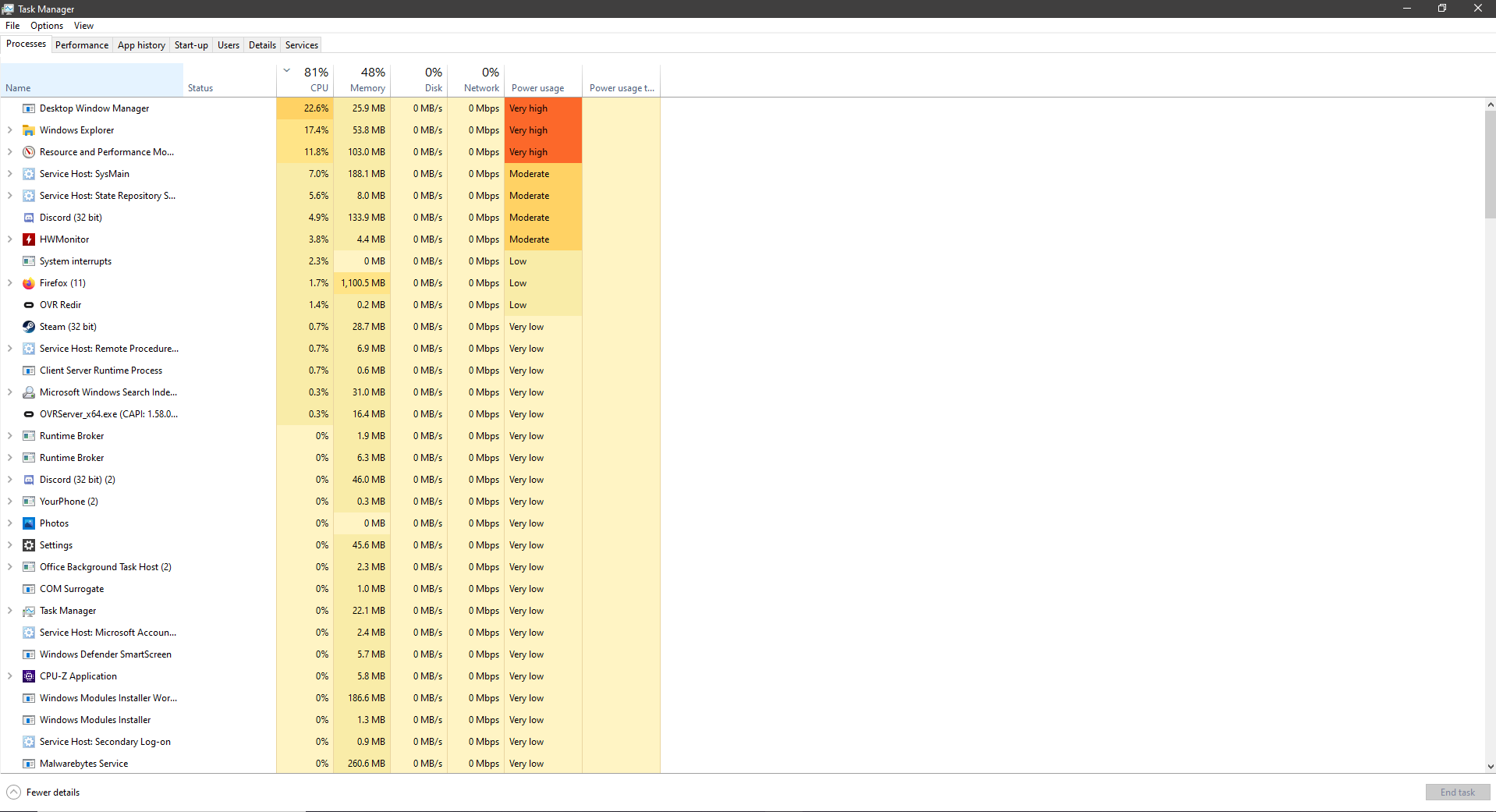Screen dimensions: 1496x812
Task: Select the Photos app icon
Action: pos(29,523)
